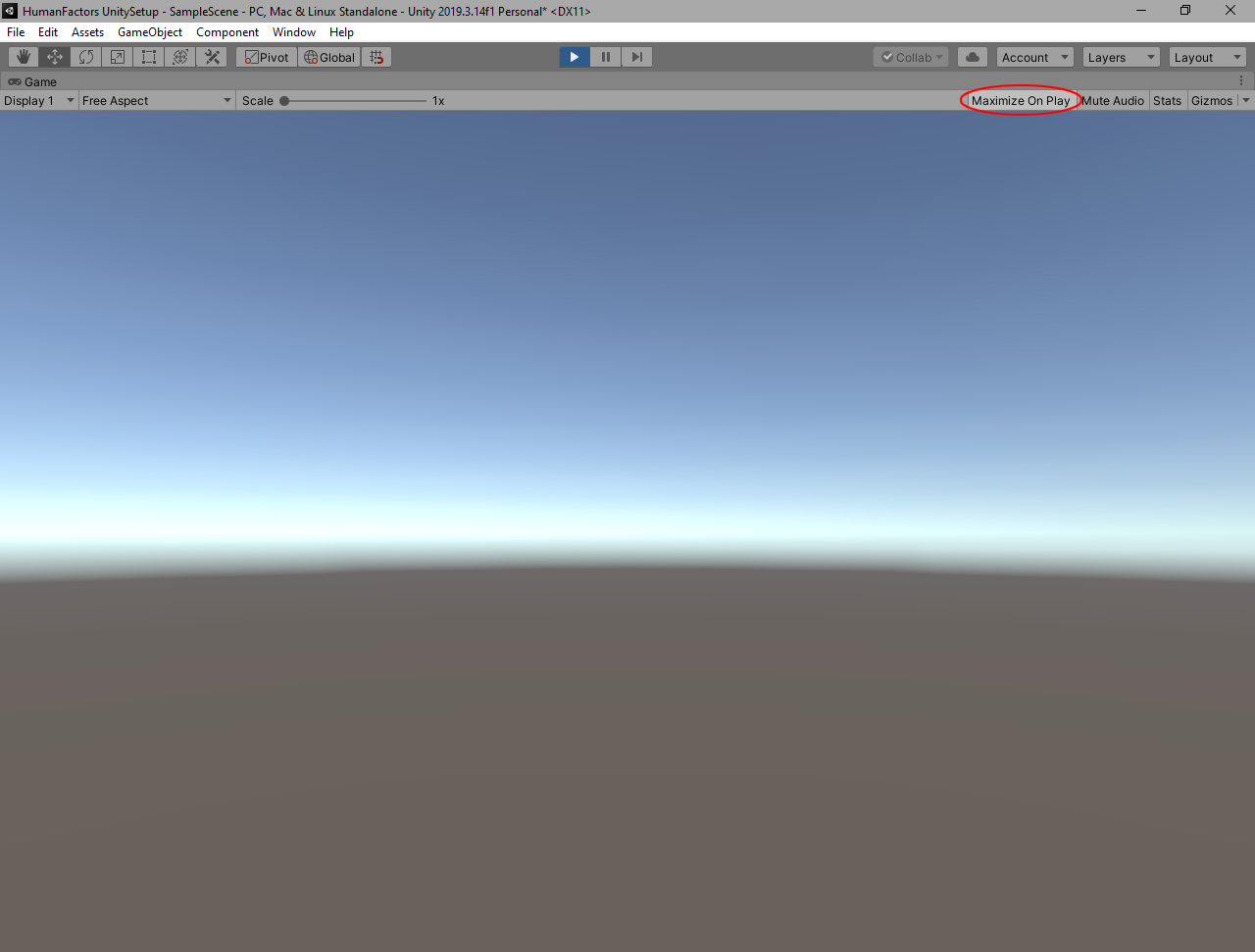Open the Edit menu

point(48,31)
